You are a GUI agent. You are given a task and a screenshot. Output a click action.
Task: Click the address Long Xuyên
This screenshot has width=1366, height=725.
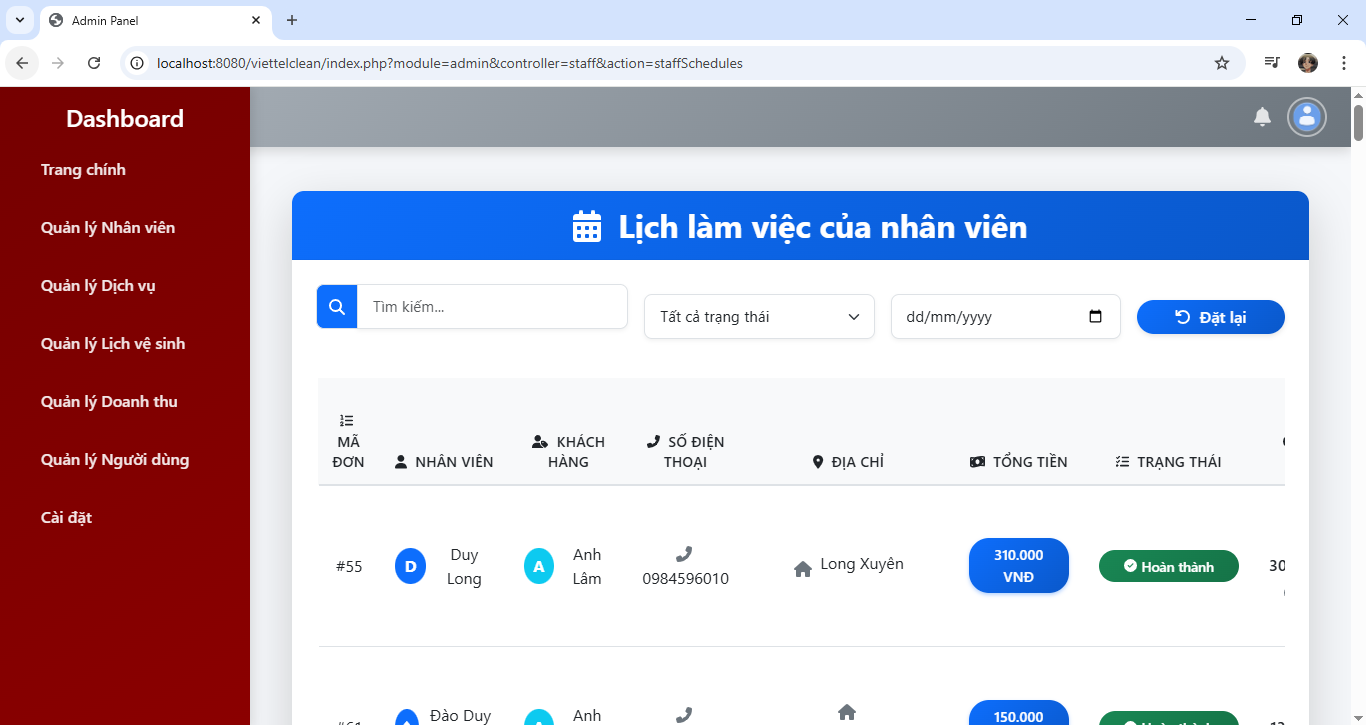(862, 564)
